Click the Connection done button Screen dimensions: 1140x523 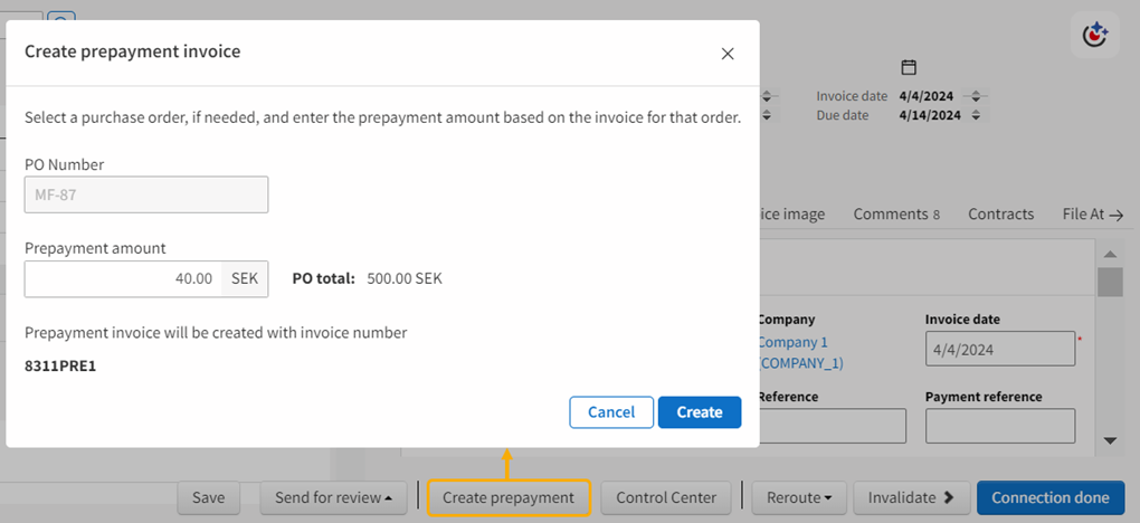point(1050,497)
